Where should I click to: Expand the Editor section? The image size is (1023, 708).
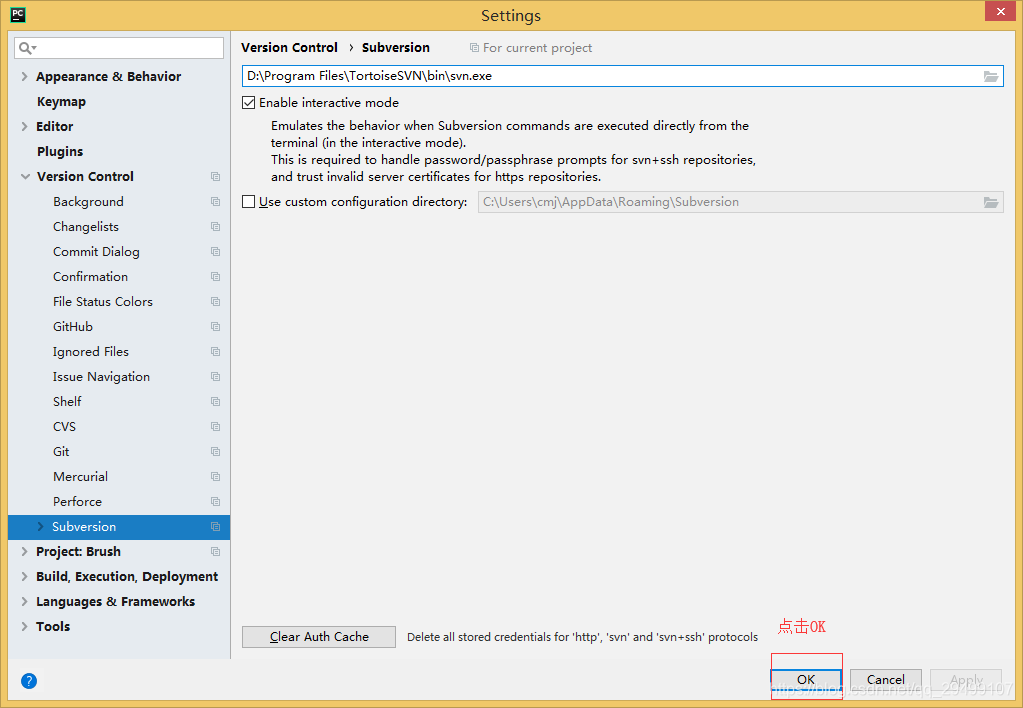tap(25, 127)
